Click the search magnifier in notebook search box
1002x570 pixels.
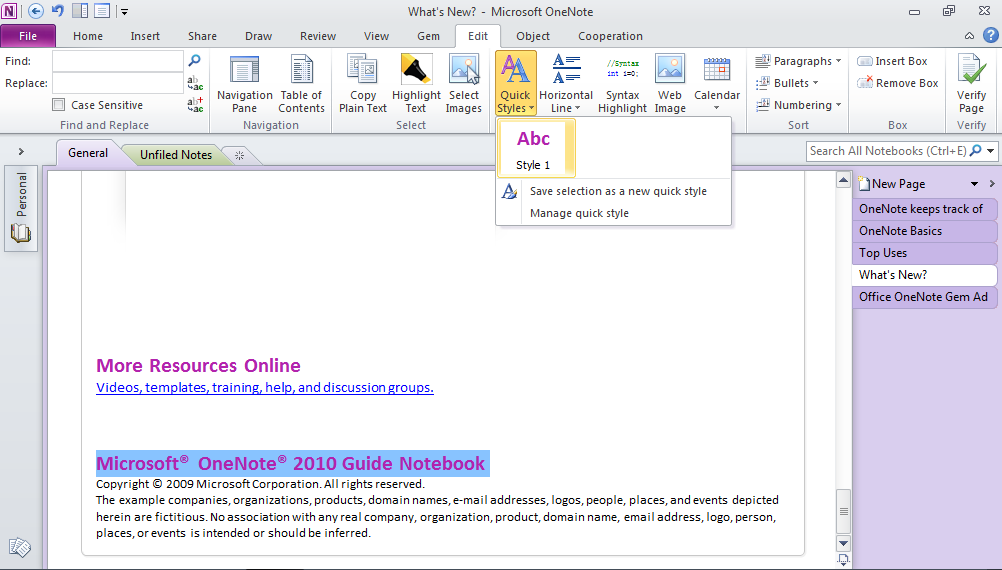(975, 151)
